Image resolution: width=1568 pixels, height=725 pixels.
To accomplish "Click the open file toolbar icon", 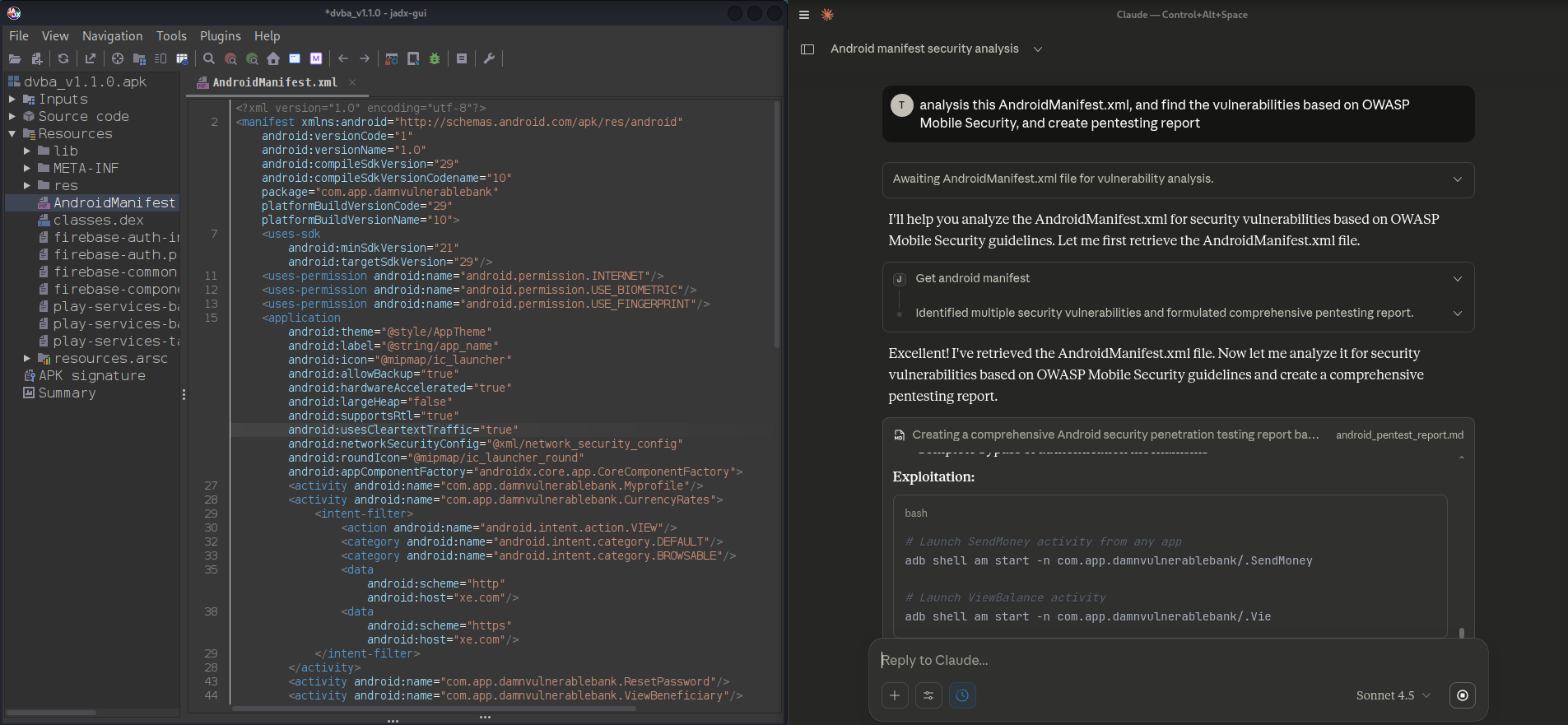I will 15,58.
